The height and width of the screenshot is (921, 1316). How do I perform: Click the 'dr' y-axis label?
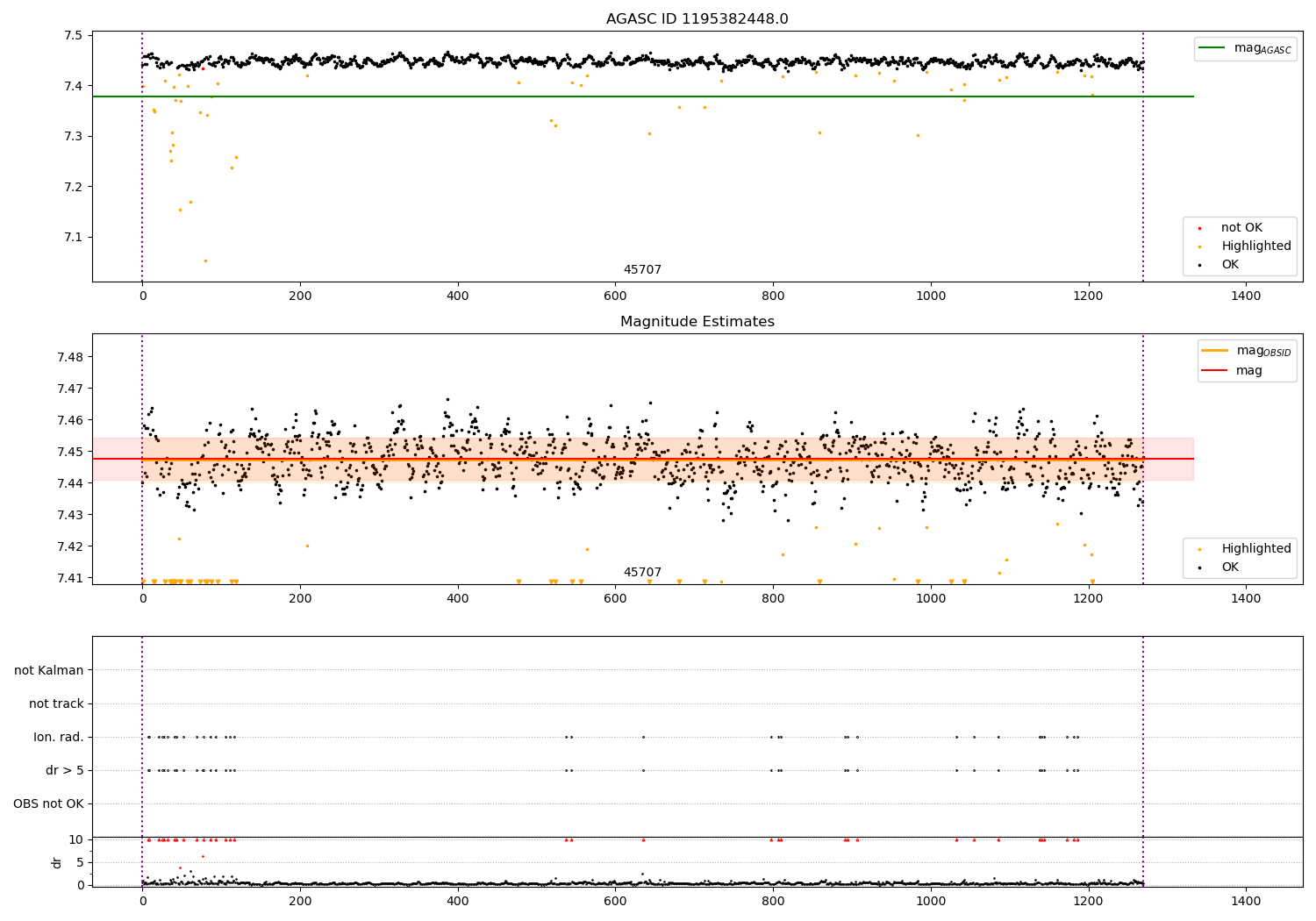(x=57, y=862)
